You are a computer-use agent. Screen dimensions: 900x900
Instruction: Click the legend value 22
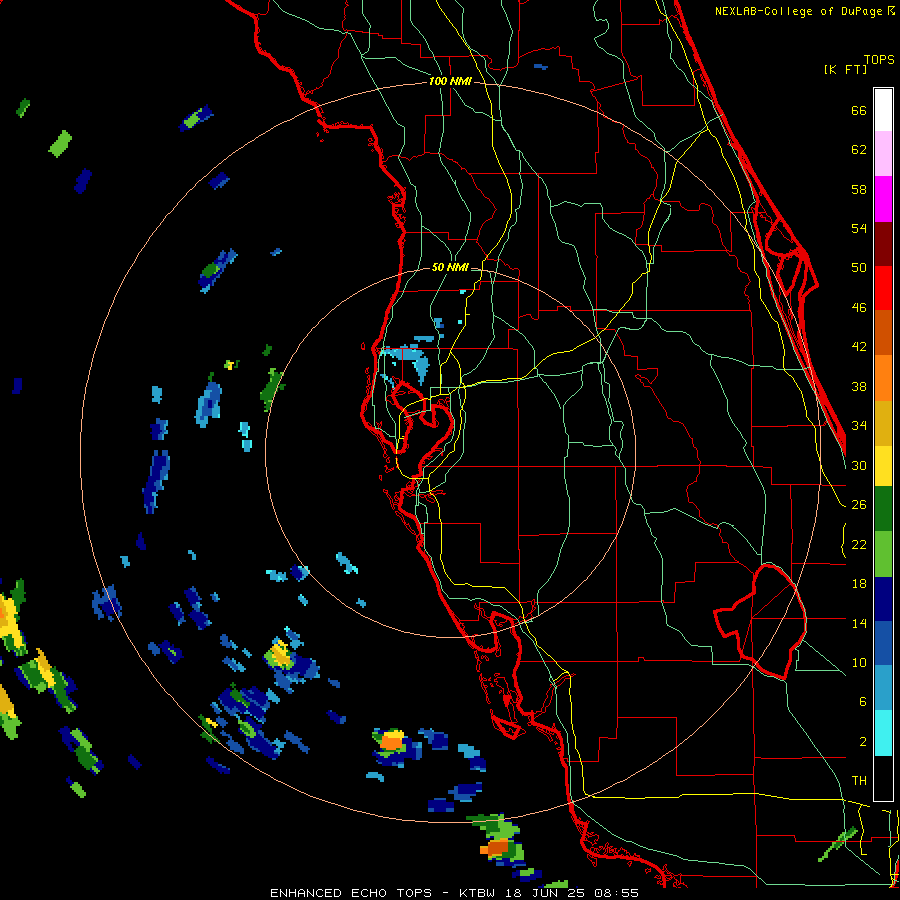point(859,544)
